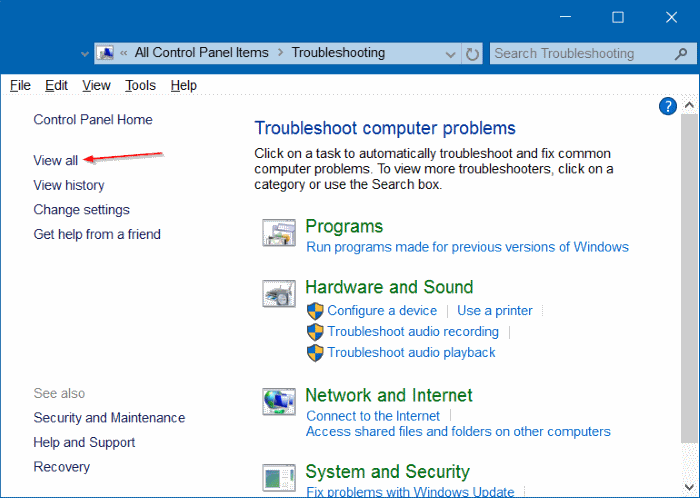The height and width of the screenshot is (498, 700).
Task: Open the recent locations dropdown arrow
Action: coord(84,54)
